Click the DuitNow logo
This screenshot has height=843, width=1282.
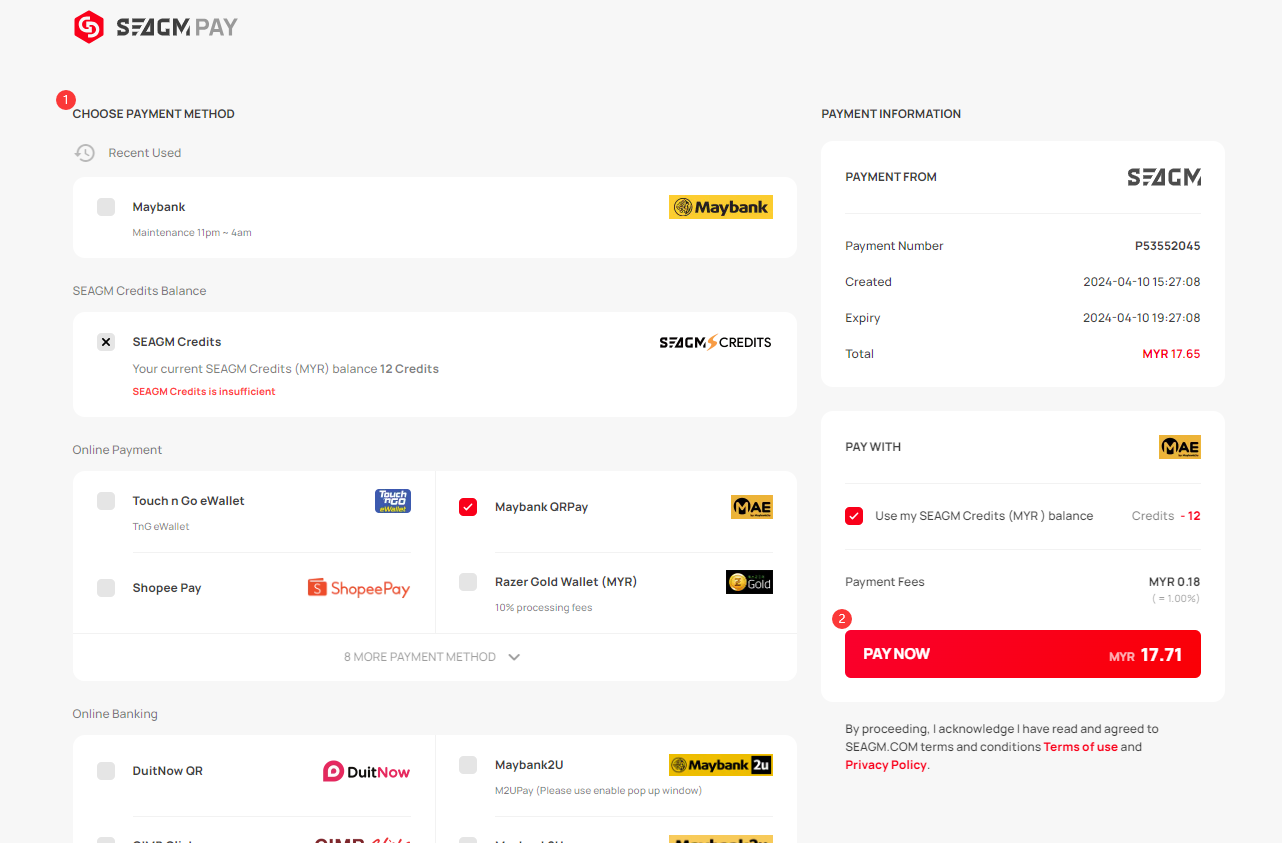click(366, 771)
